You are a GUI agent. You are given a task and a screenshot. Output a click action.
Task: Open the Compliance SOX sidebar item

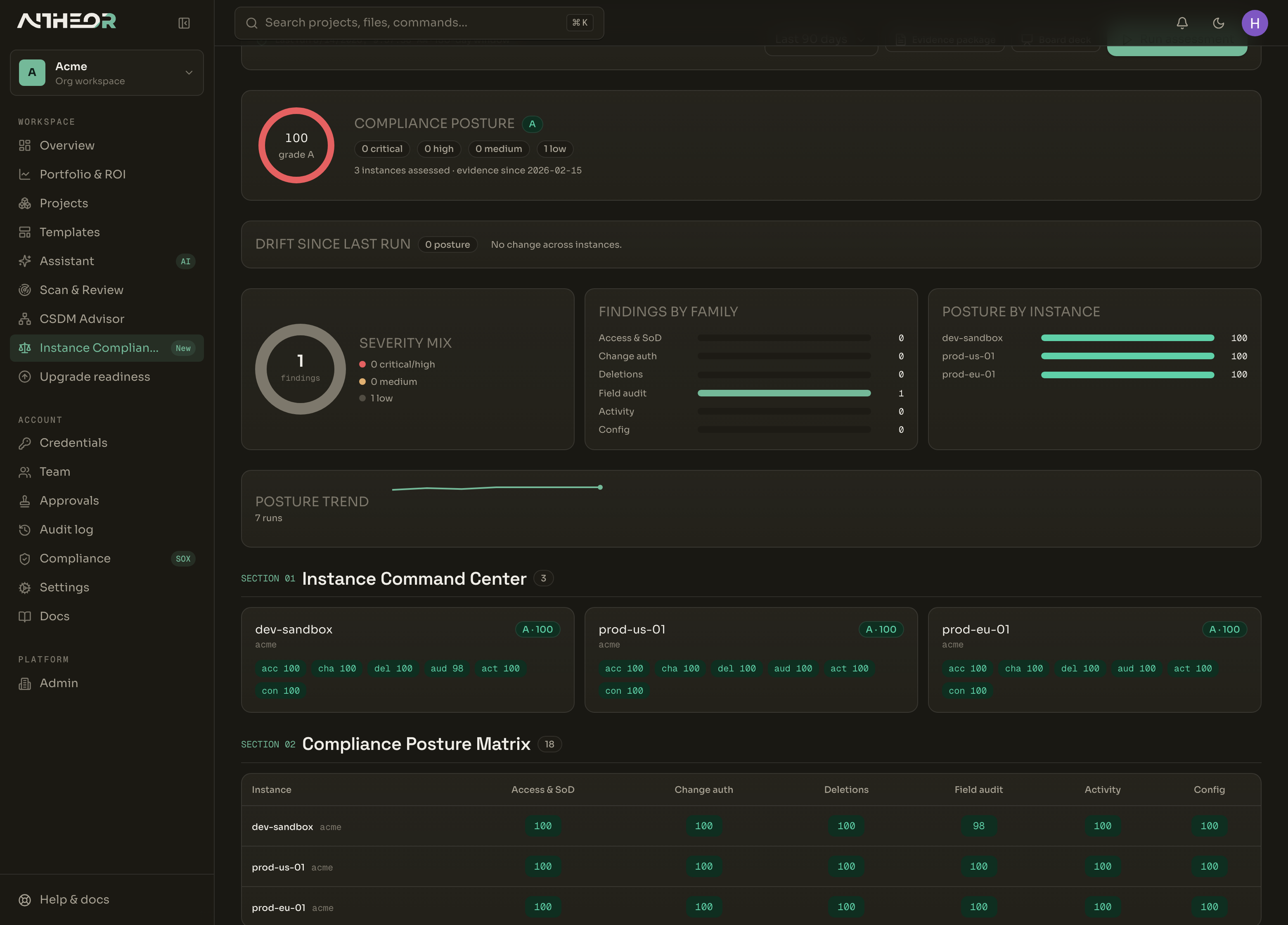tap(107, 559)
